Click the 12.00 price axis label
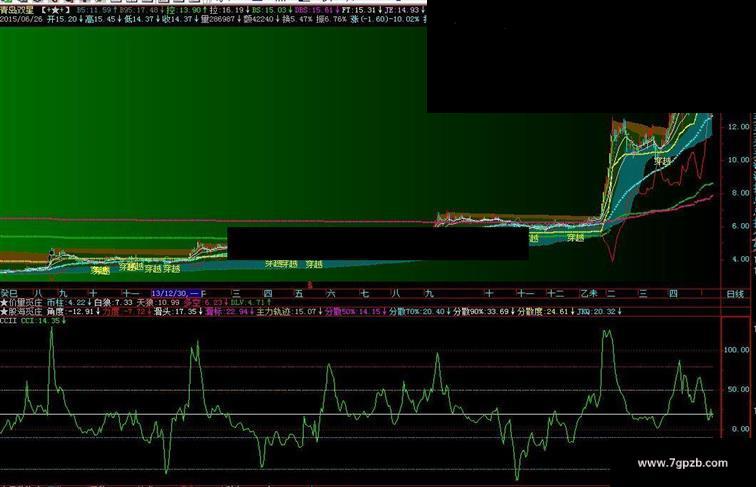This screenshot has height=487, width=756. [x=739, y=127]
